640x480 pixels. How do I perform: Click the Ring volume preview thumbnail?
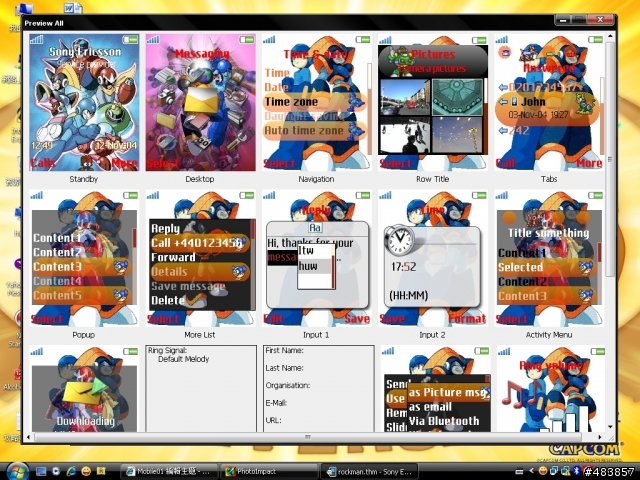549,389
